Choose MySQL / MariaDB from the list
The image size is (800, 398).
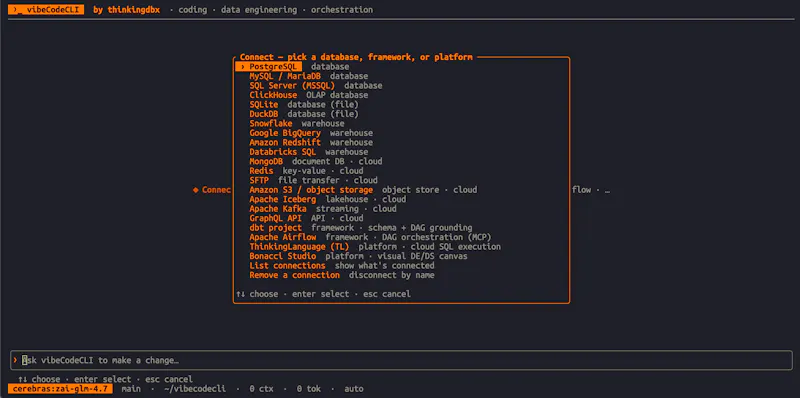click(309, 76)
